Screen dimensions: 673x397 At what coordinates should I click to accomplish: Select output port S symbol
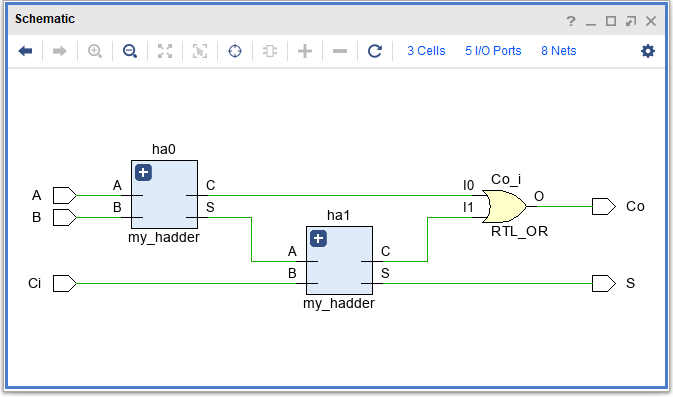pos(603,284)
